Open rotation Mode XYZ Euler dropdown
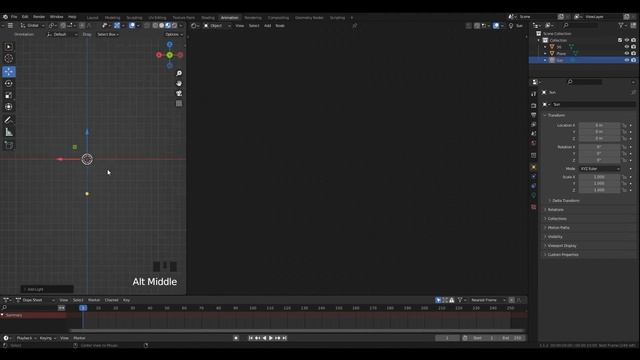Viewport: 640px width, 360px height. pos(600,169)
